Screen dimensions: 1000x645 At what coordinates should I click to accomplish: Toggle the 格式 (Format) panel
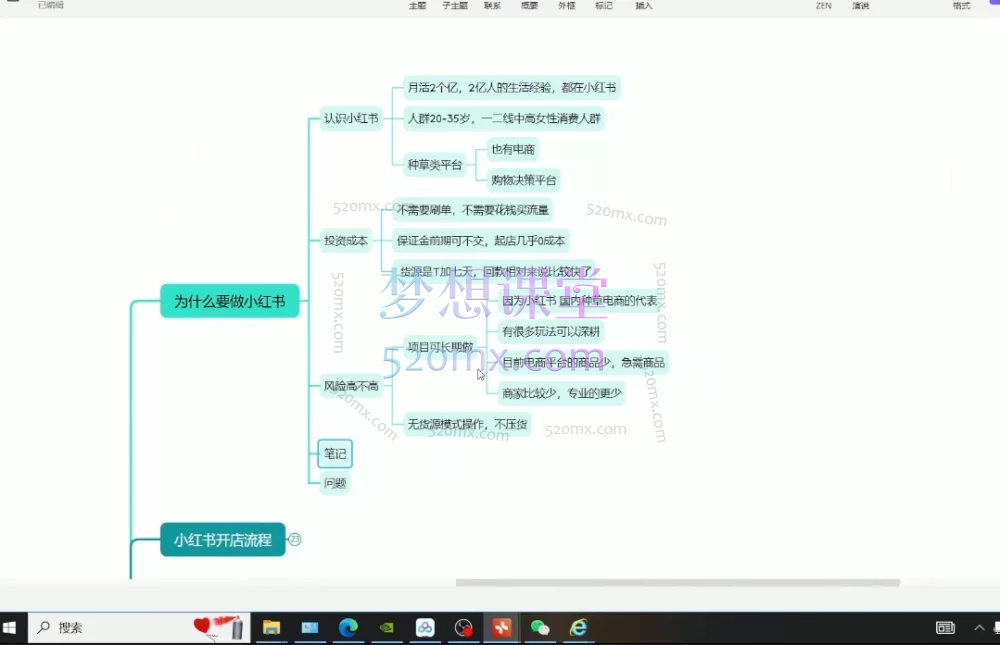coord(961,5)
